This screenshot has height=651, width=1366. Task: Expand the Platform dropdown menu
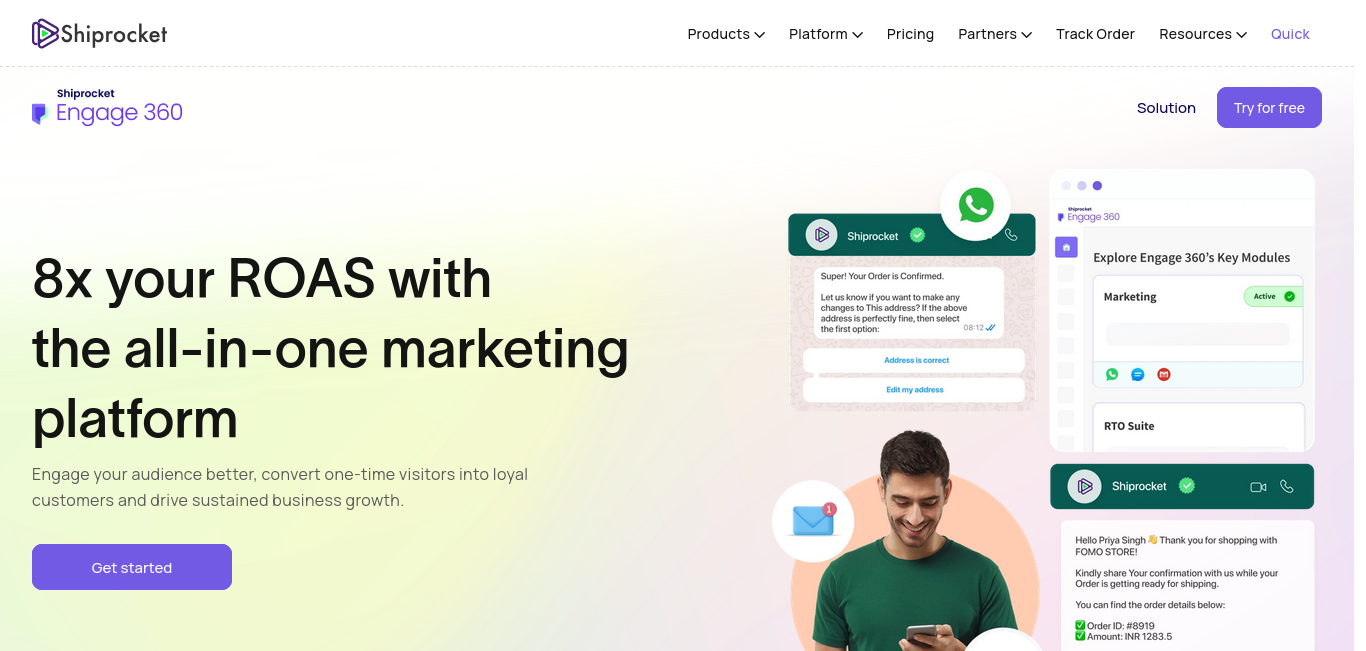(x=825, y=34)
